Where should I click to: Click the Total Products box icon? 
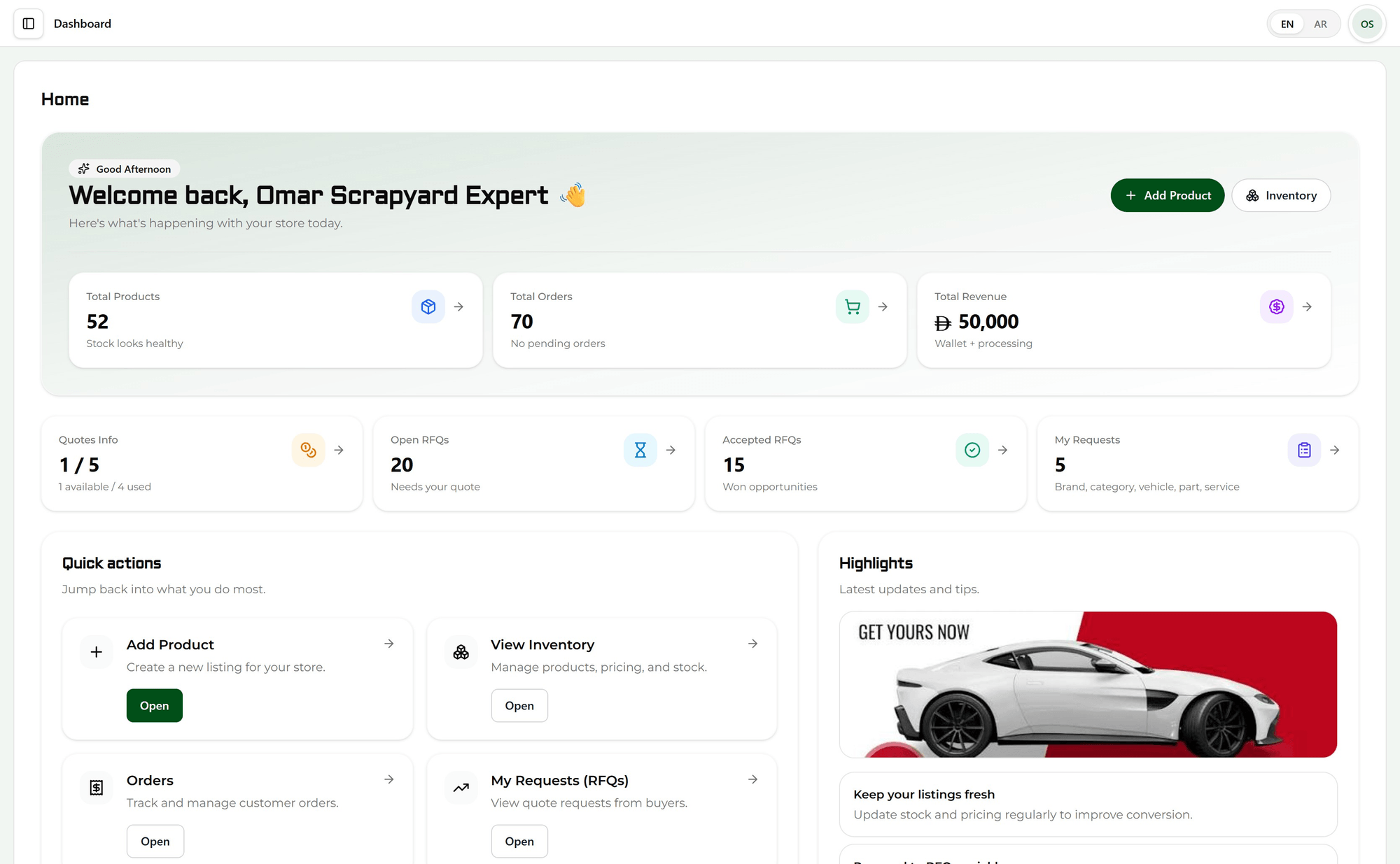(428, 306)
